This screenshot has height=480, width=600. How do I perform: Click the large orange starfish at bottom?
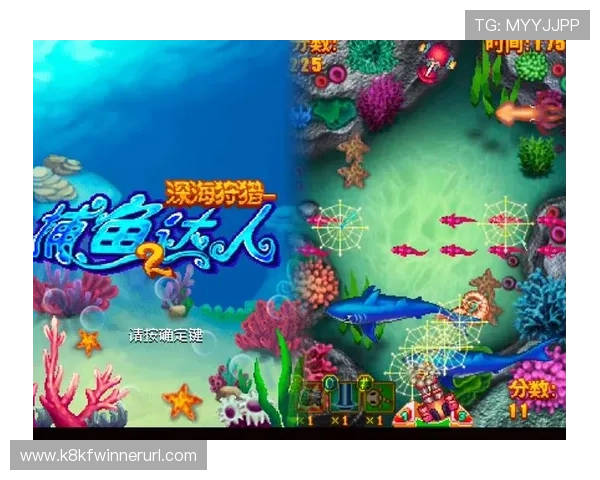point(182,402)
